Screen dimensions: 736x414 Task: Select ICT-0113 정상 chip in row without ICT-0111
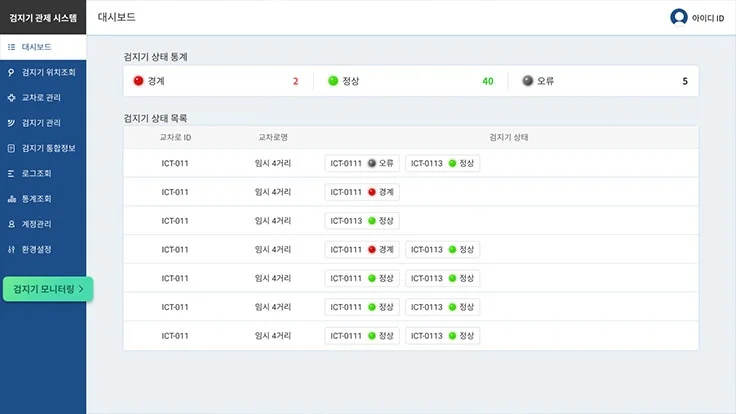tap(362, 221)
